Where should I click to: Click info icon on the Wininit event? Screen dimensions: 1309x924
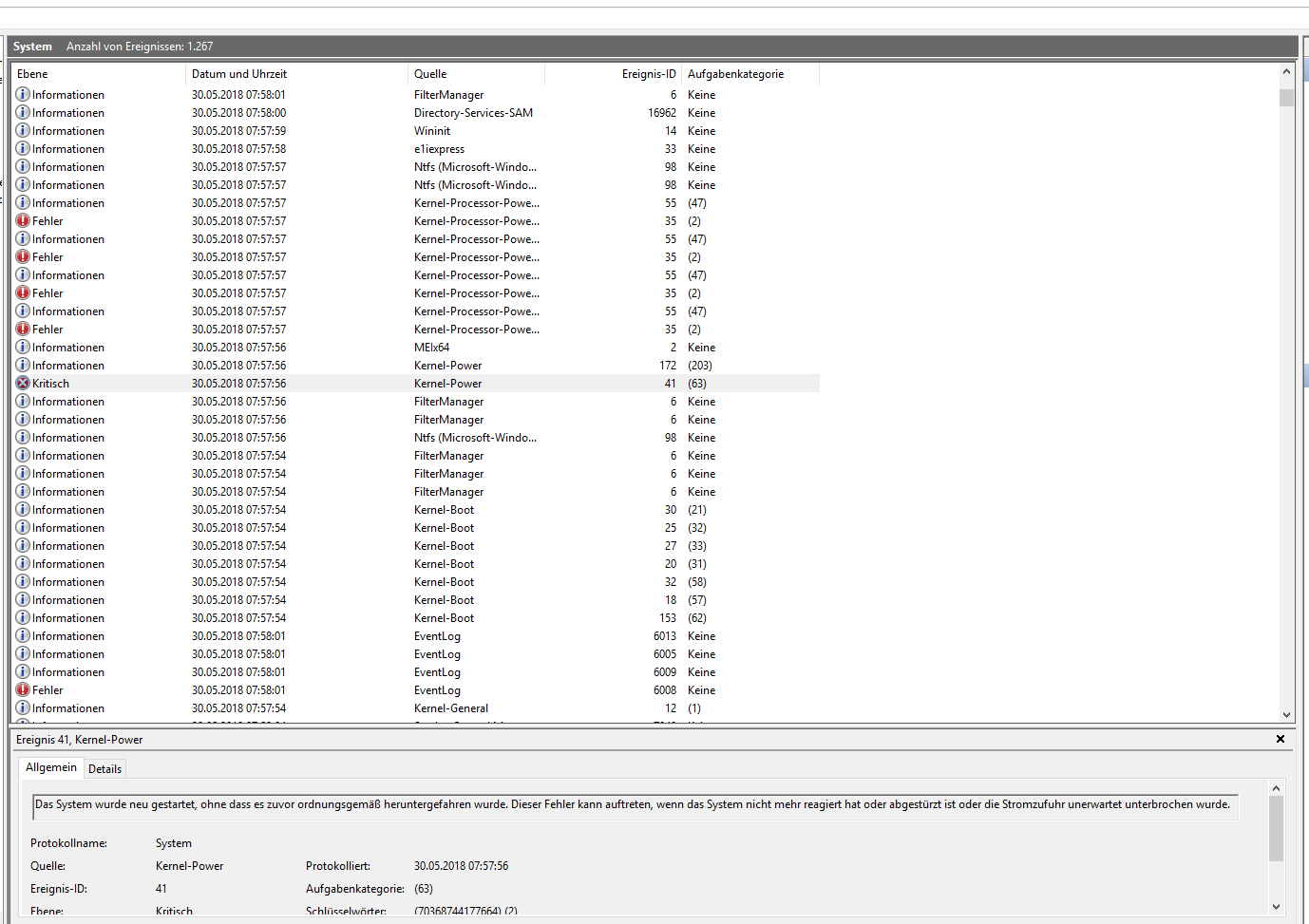pyautogui.click(x=22, y=130)
